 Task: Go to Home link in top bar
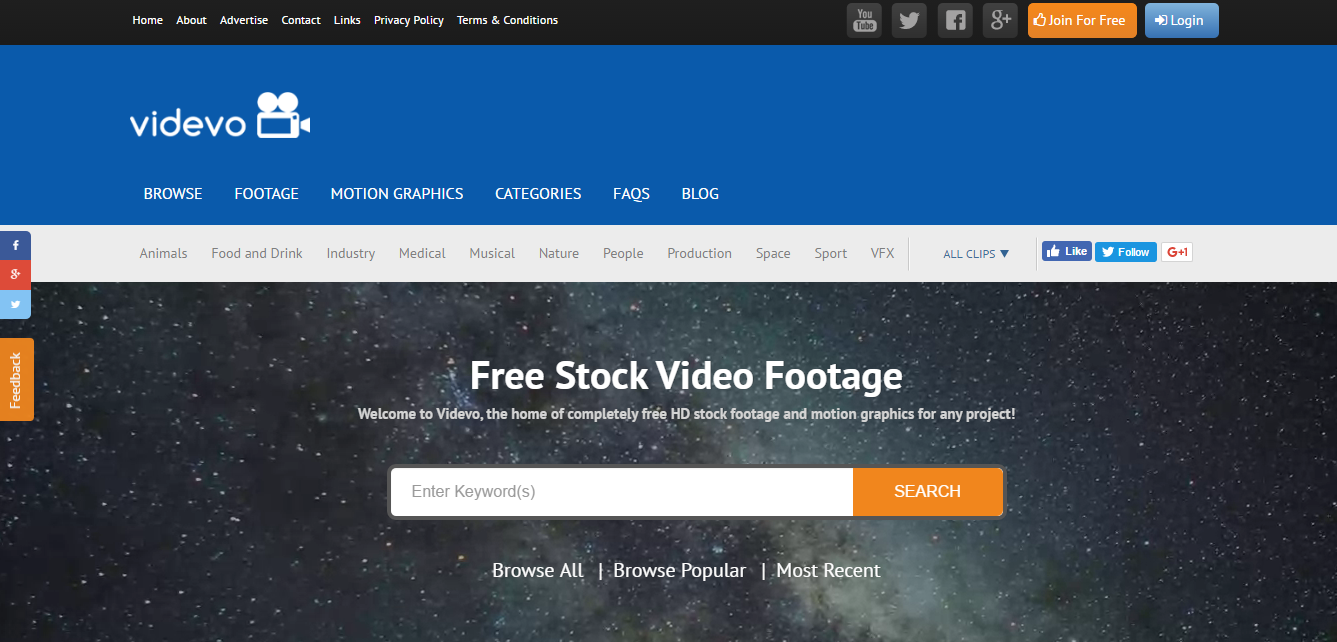pos(147,20)
